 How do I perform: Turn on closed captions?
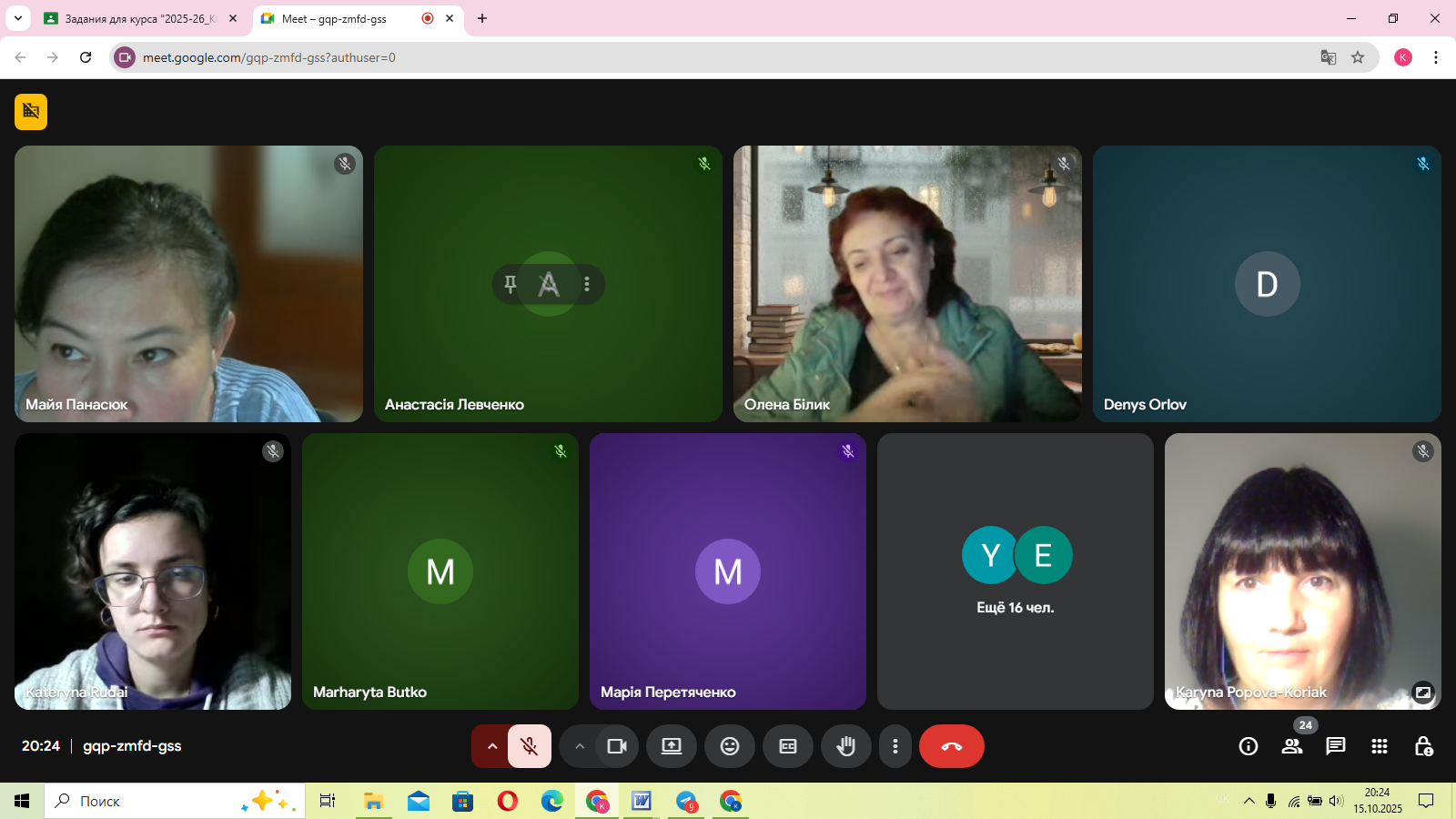click(788, 746)
